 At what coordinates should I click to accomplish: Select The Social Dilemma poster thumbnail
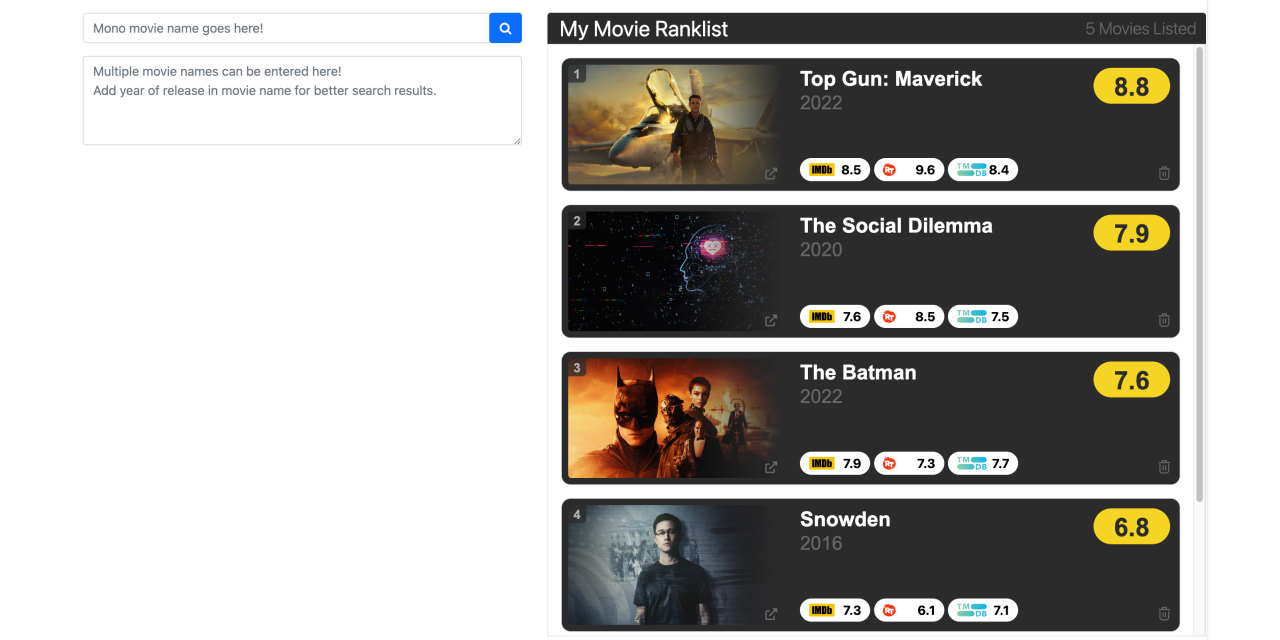[674, 272]
